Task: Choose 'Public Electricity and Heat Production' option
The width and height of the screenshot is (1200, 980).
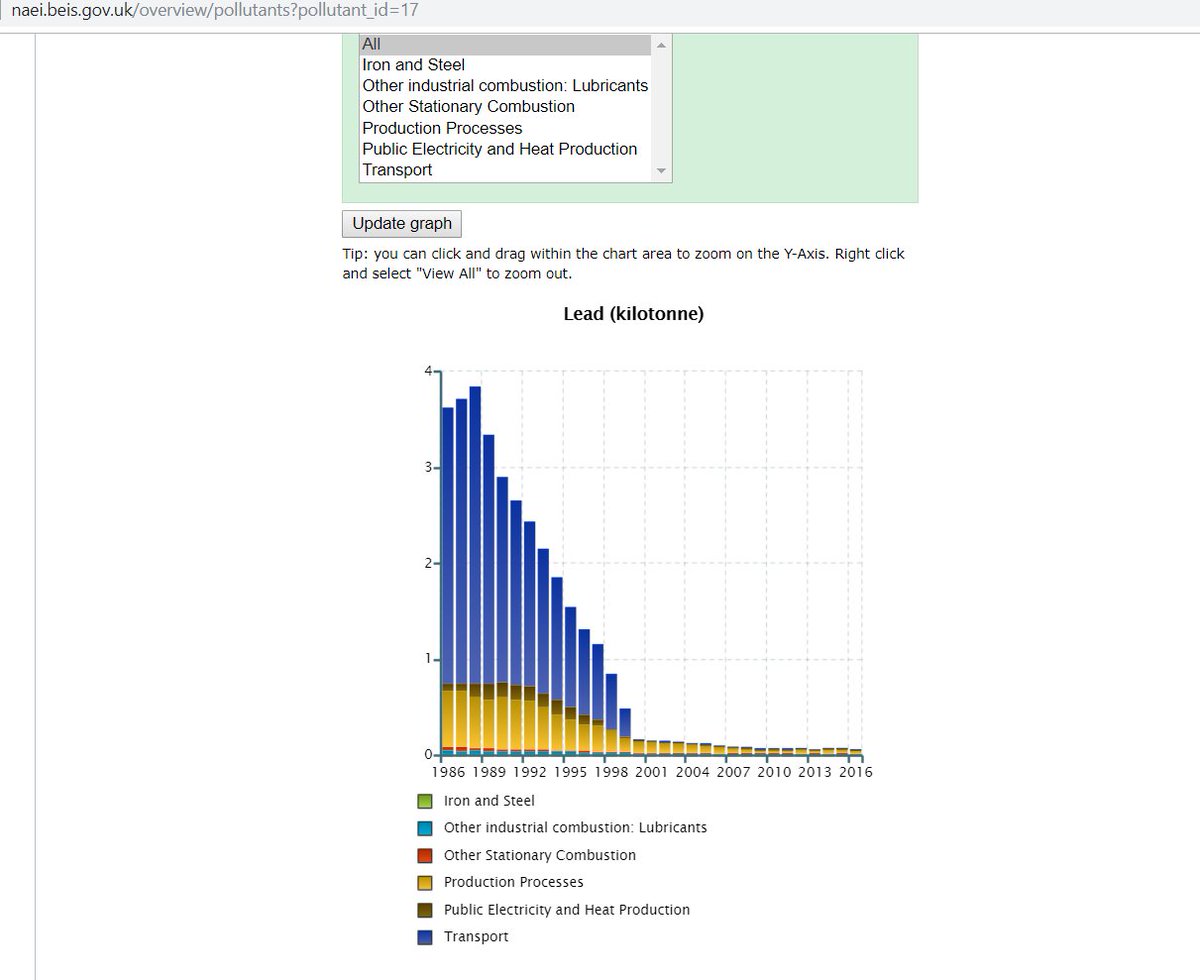Action: click(x=505, y=149)
